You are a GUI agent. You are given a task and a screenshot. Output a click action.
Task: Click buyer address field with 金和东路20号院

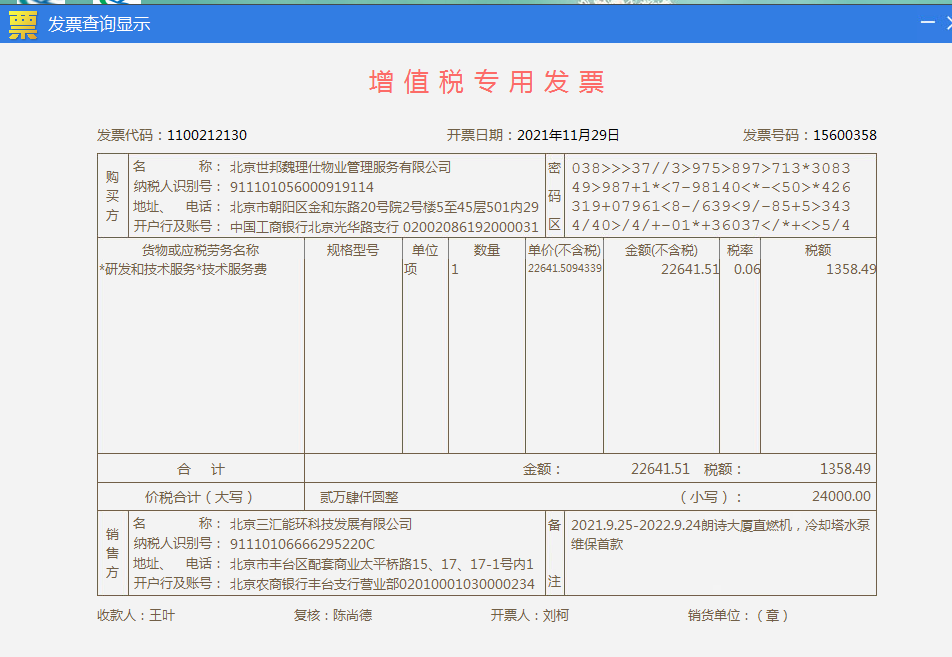point(384,207)
